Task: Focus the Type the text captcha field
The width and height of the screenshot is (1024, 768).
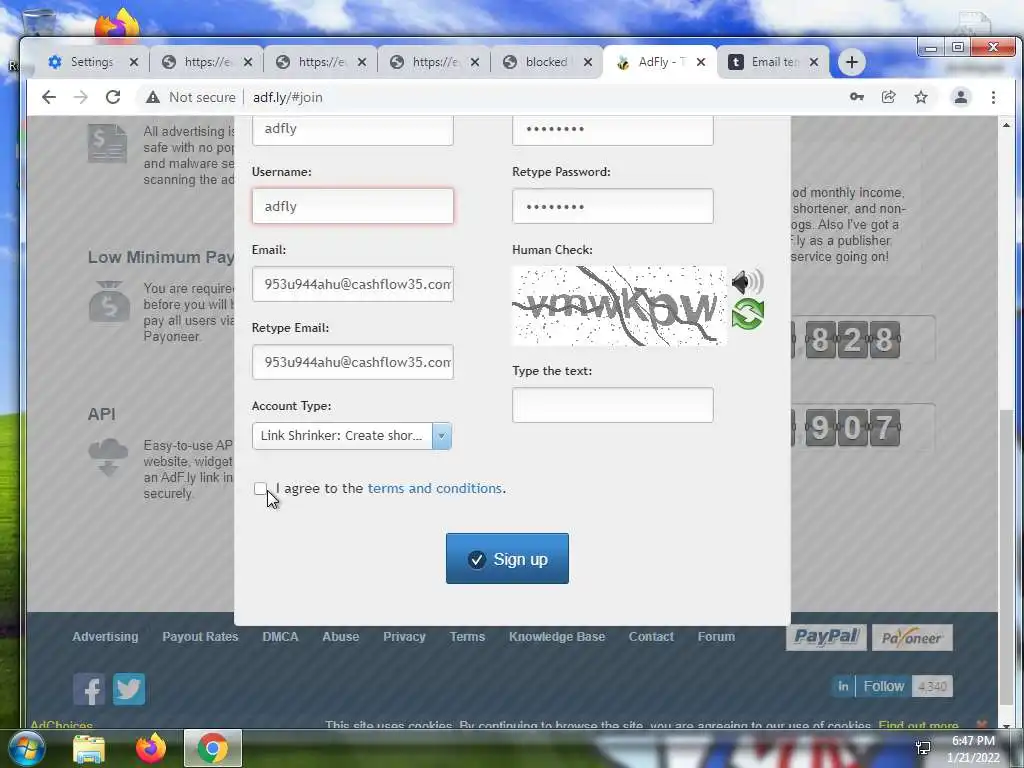Action: pyautogui.click(x=613, y=405)
